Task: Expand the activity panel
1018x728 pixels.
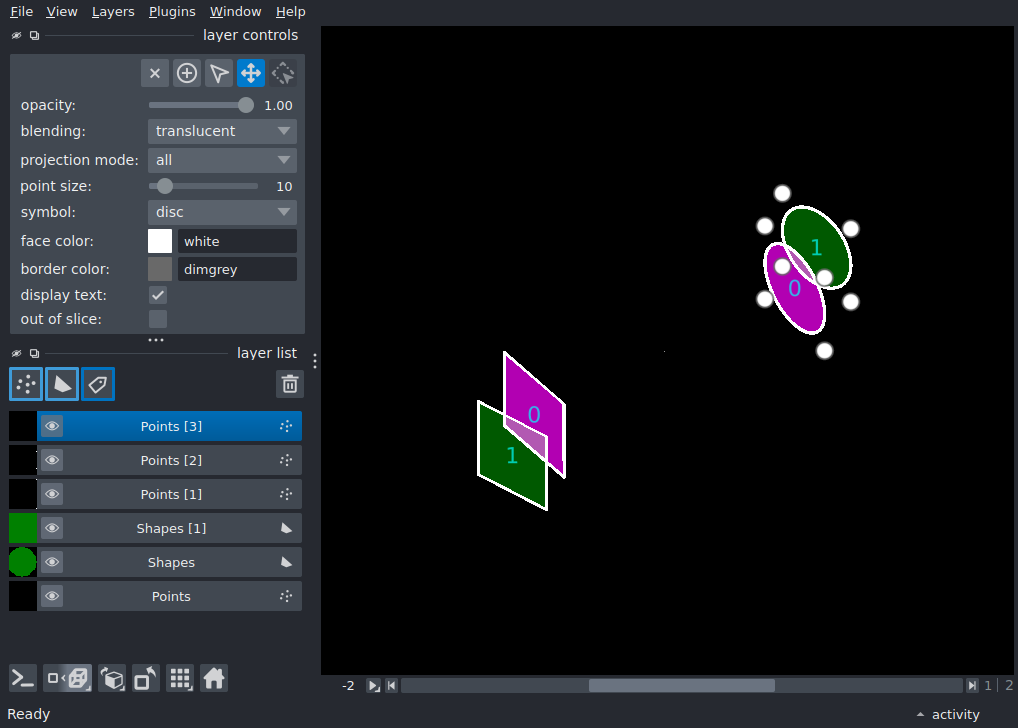Action: 949,714
